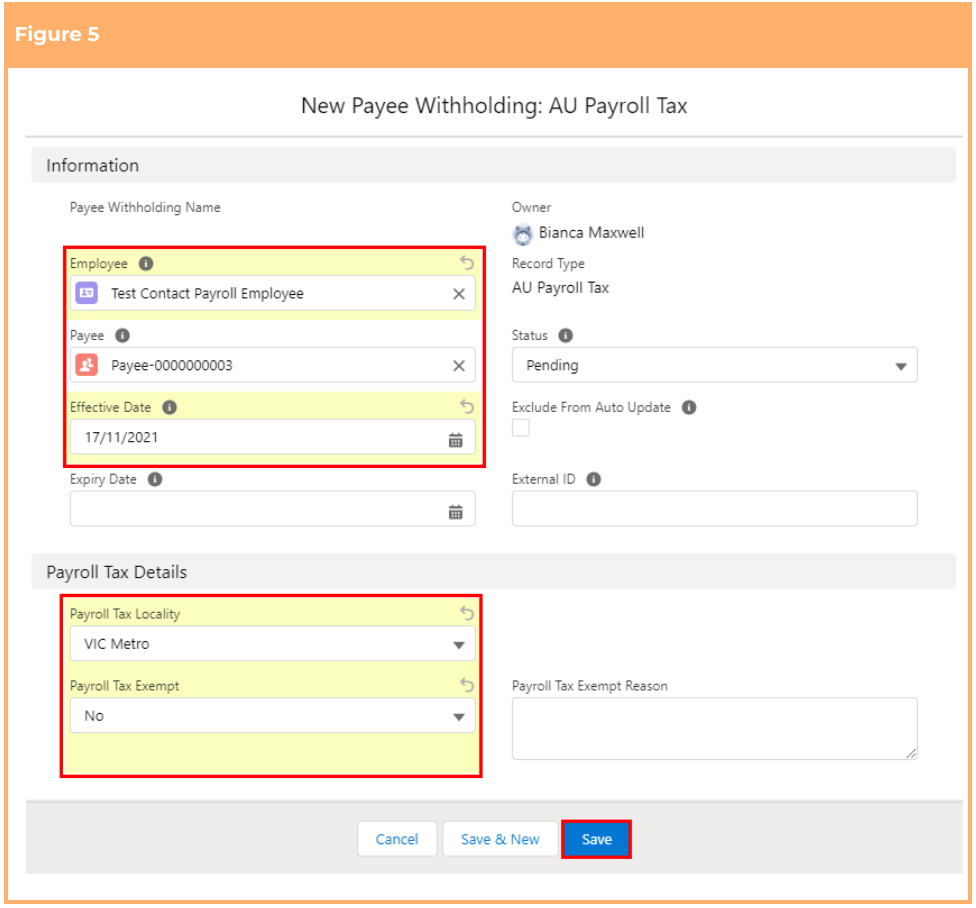Click the Expiry Date info icon
The width and height of the screenshot is (976, 908).
[155, 479]
